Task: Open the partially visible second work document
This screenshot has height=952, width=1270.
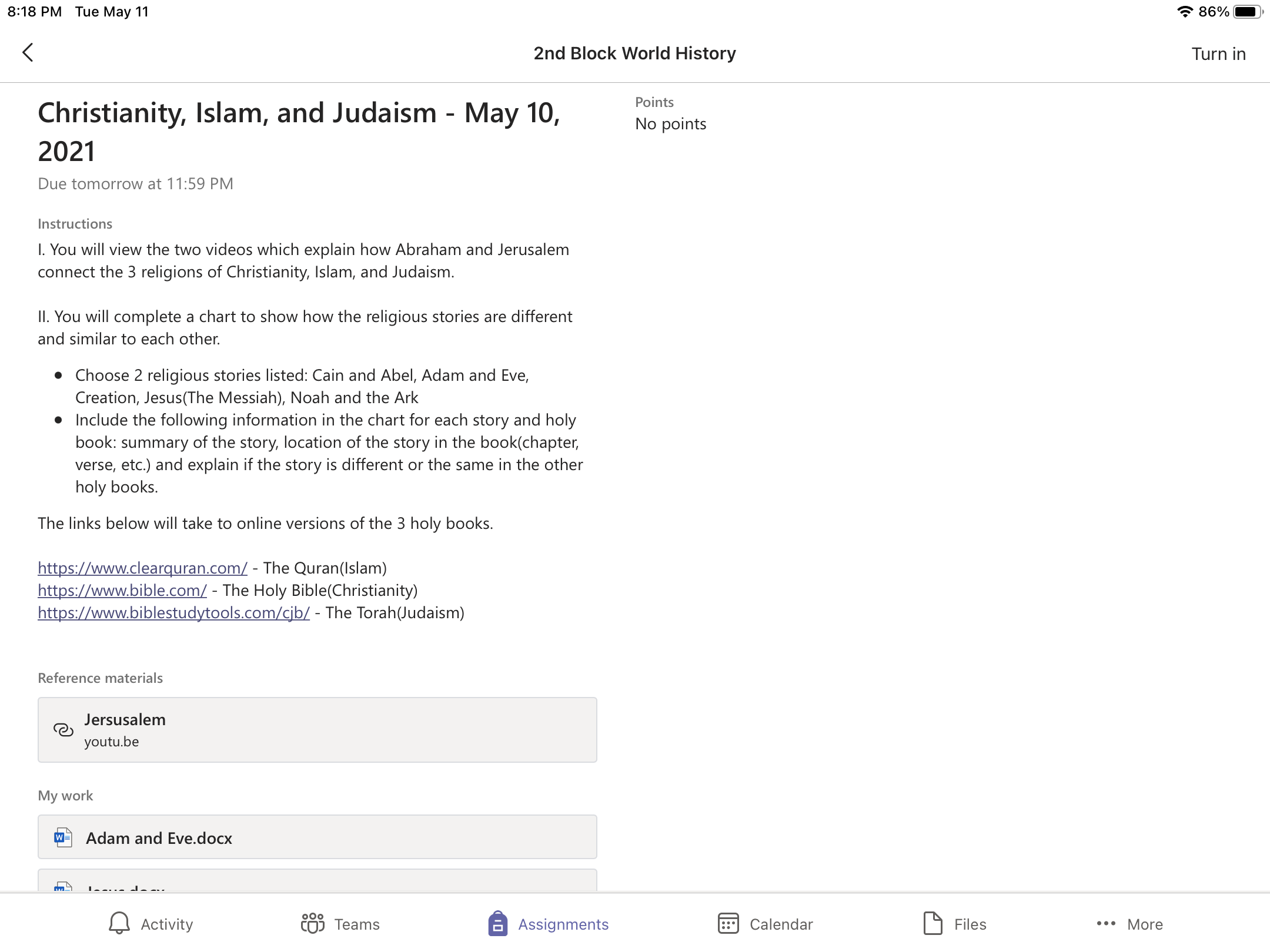Action: [x=317, y=880]
